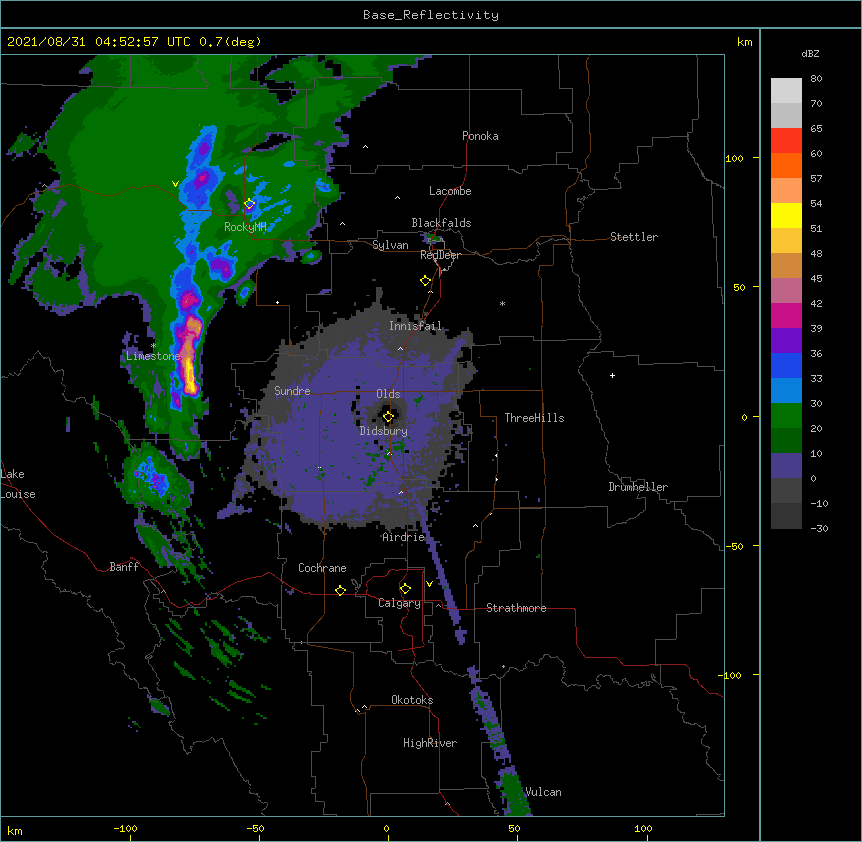Click the Ponoka city label
862x842 pixels.
point(480,136)
